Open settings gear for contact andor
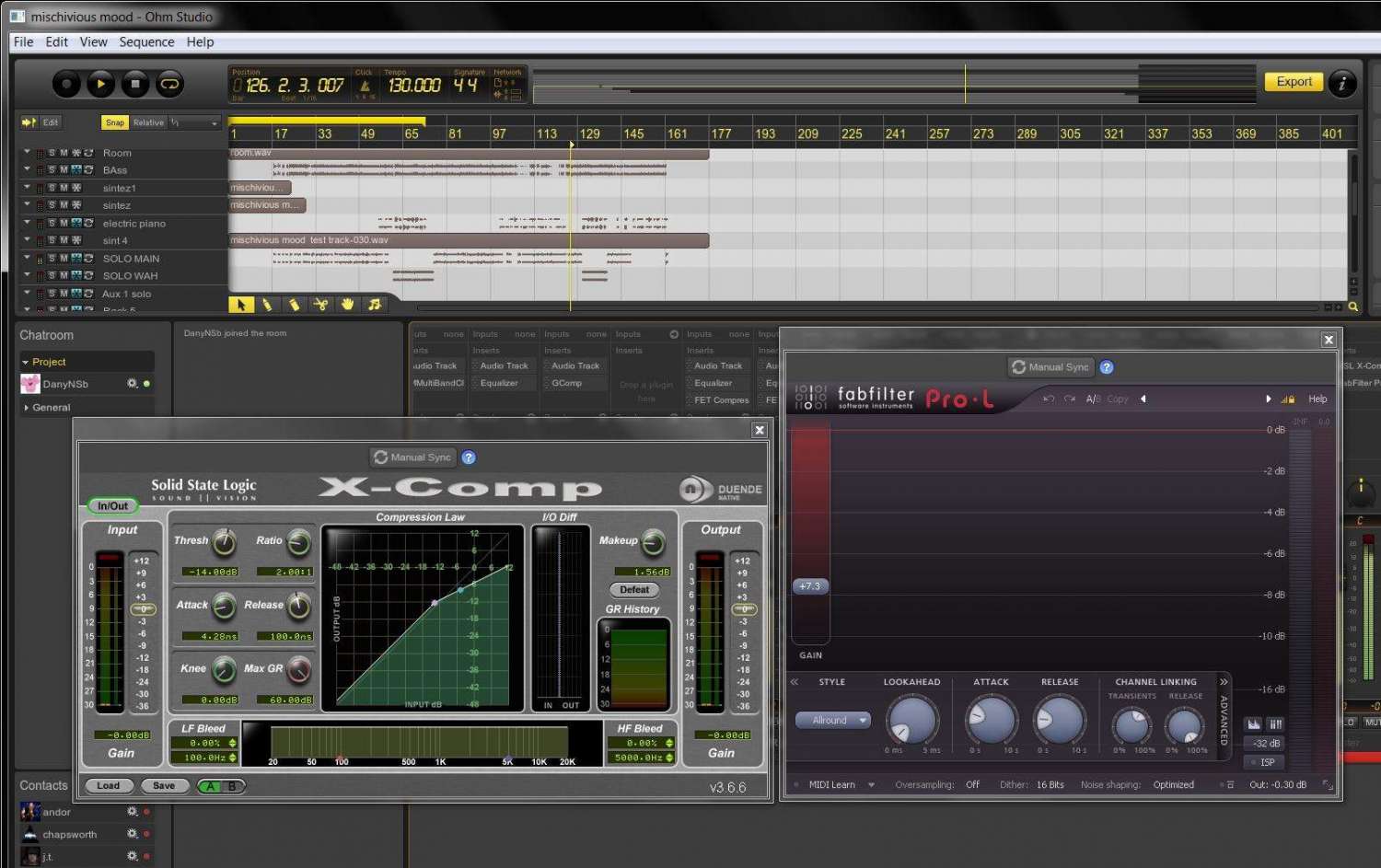The height and width of the screenshot is (868, 1381). point(132,811)
